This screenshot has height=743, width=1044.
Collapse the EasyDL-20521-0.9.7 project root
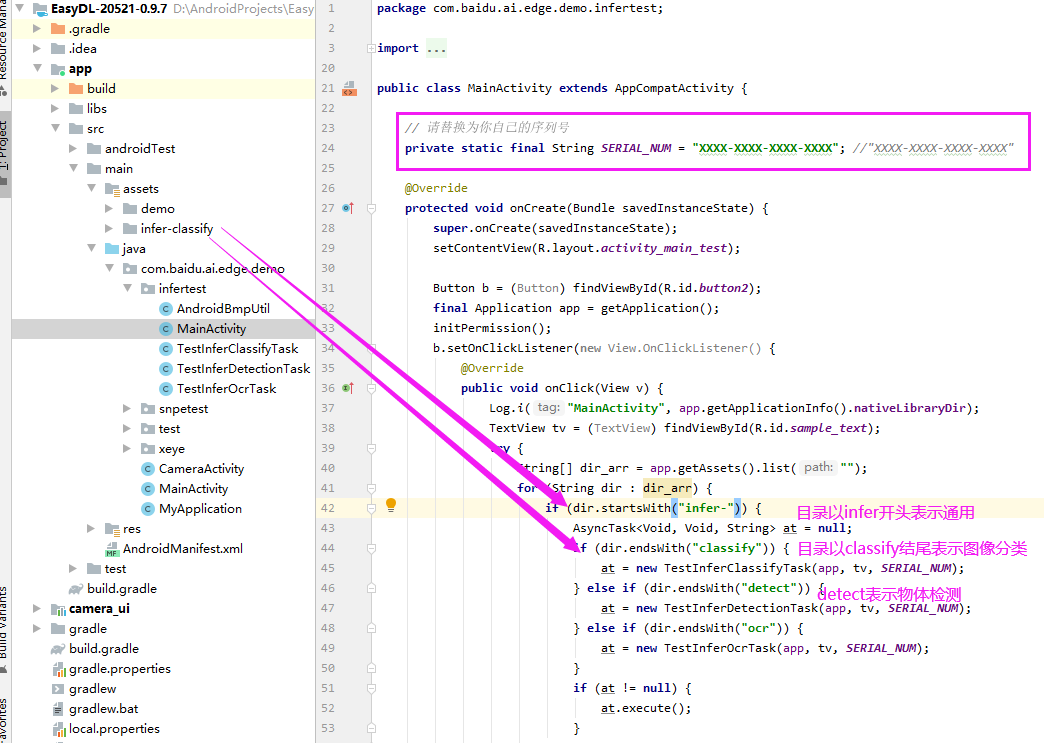point(19,9)
